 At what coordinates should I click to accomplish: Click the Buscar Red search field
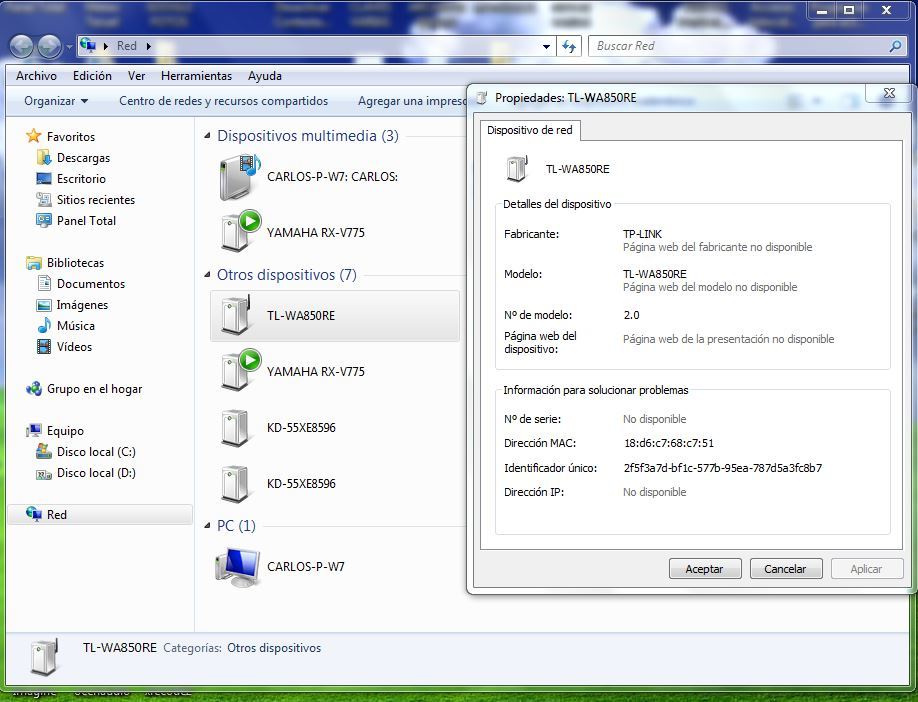(x=738, y=46)
